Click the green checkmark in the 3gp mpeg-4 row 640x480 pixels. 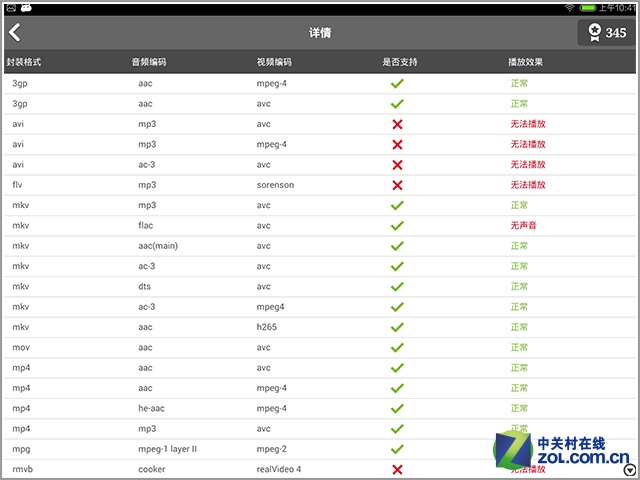[397, 83]
